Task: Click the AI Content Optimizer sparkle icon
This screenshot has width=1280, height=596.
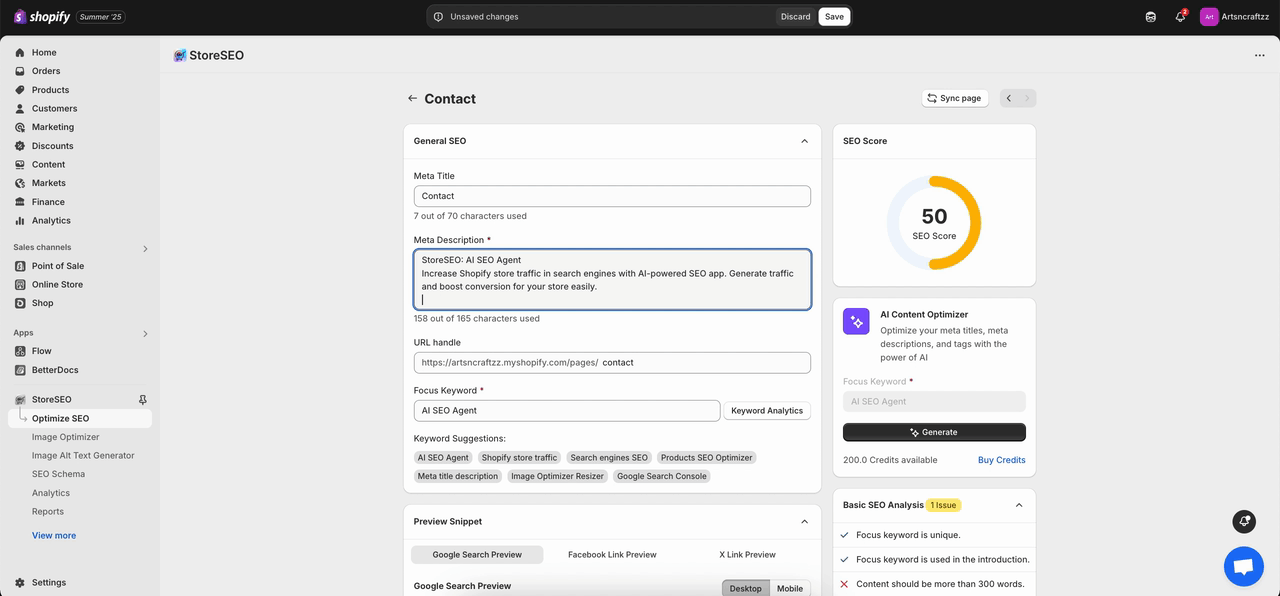Action: pyautogui.click(x=856, y=321)
